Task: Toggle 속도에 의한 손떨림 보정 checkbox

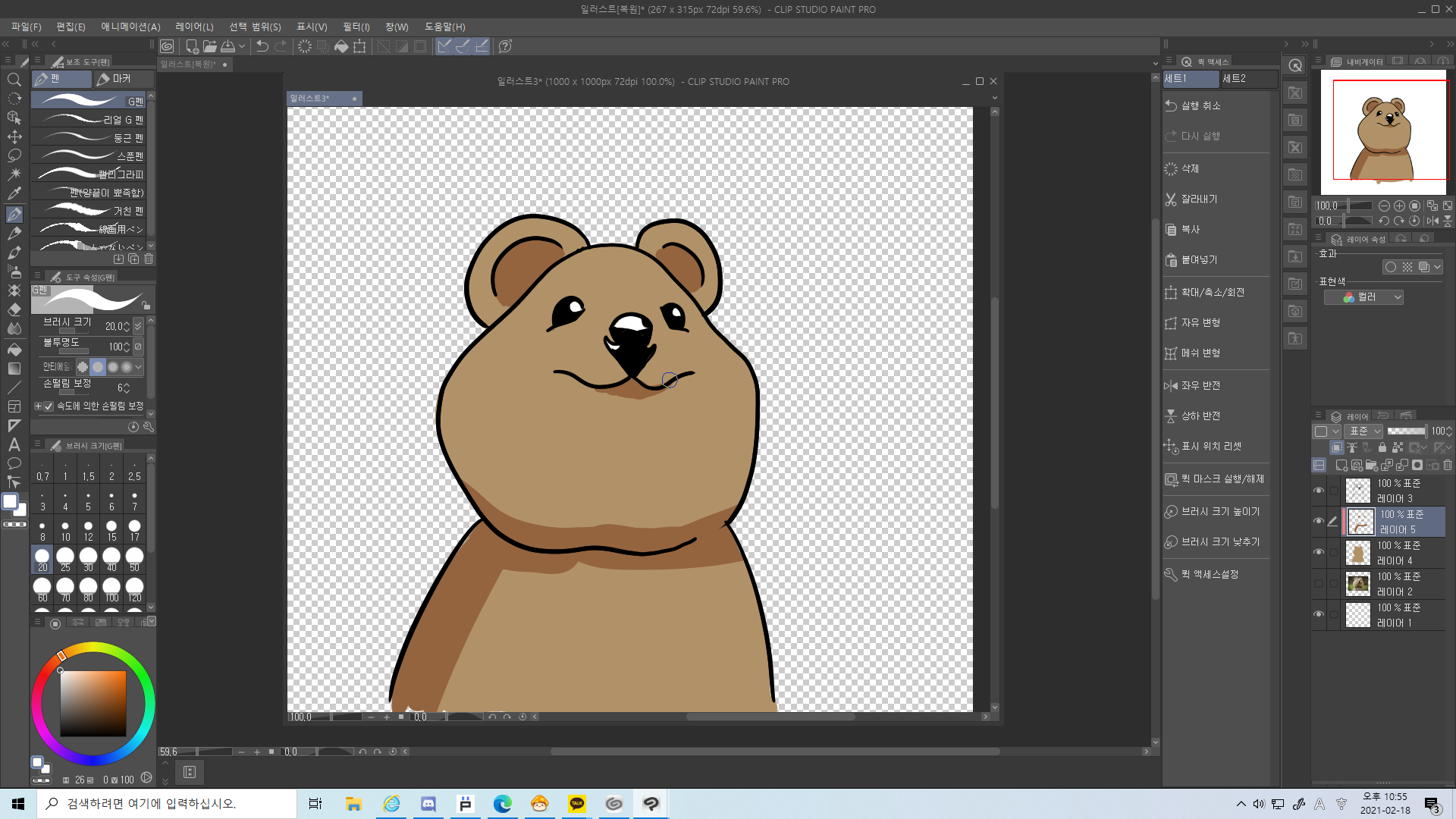Action: (49, 406)
